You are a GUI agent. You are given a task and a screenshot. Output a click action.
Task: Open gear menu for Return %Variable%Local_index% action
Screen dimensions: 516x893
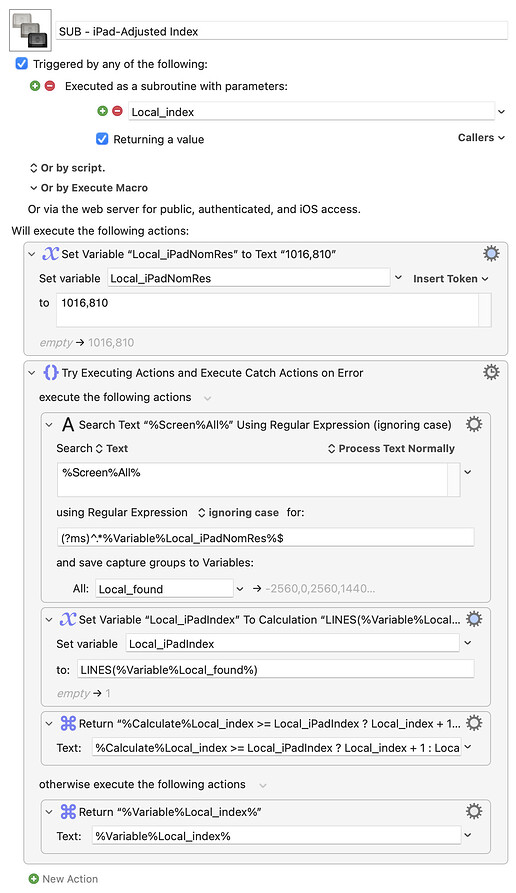(x=474, y=812)
